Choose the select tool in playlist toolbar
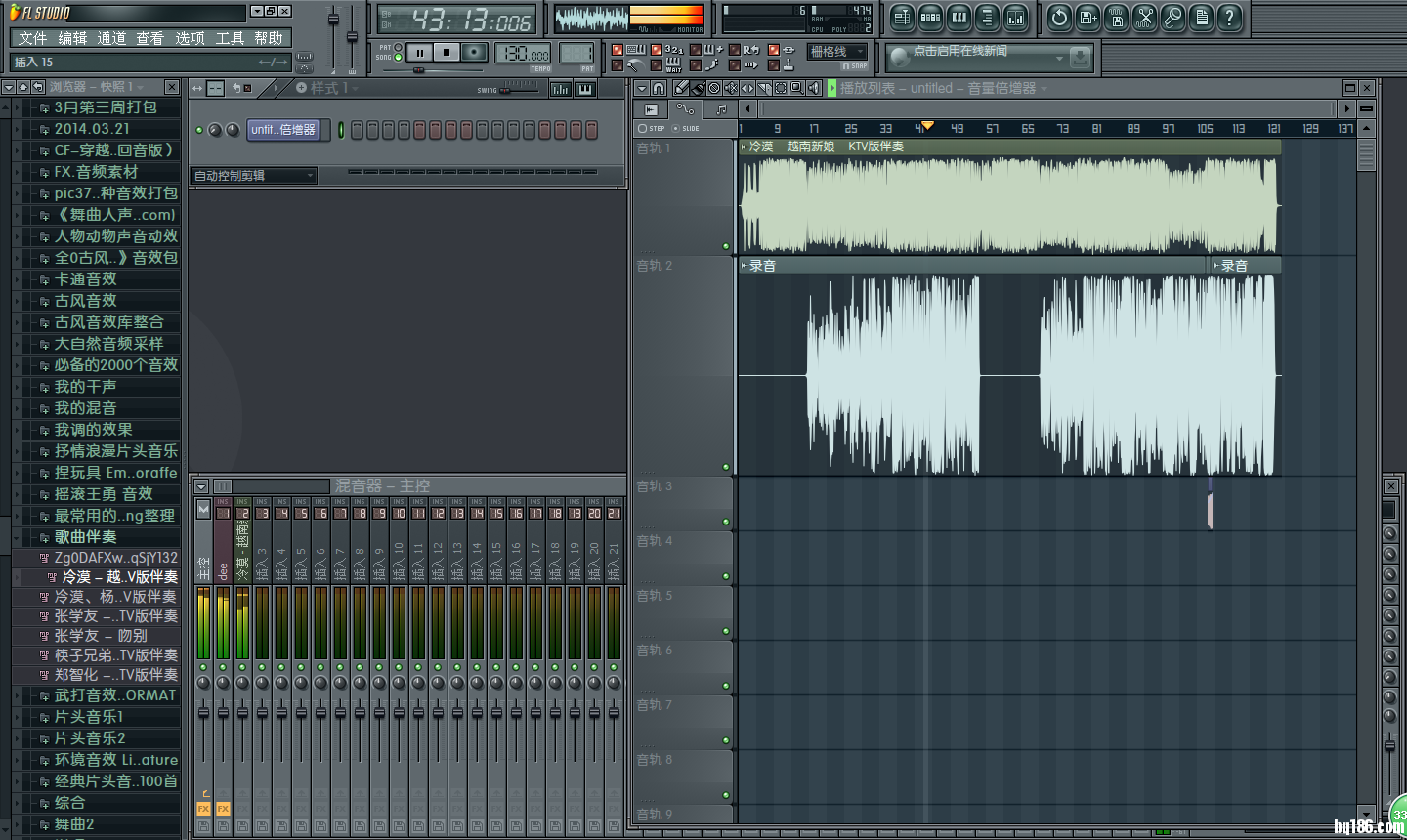 [x=781, y=88]
